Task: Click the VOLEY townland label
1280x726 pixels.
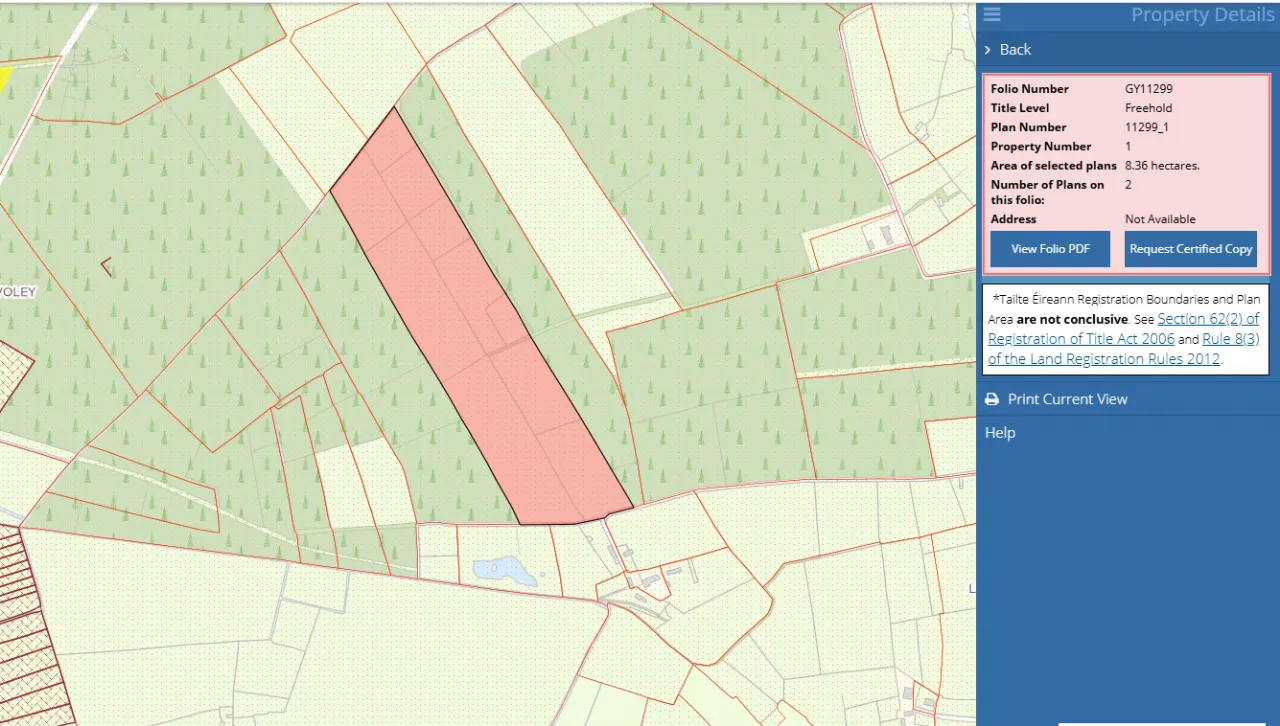Action: (x=18, y=292)
